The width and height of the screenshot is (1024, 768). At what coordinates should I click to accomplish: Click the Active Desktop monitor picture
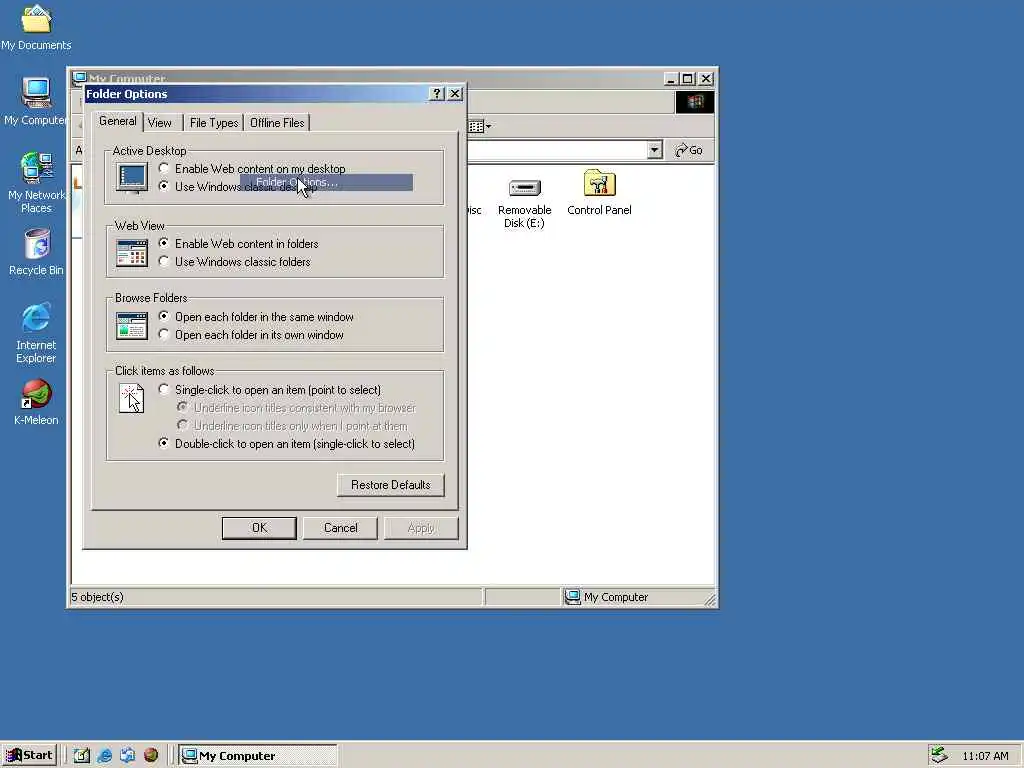(x=132, y=178)
